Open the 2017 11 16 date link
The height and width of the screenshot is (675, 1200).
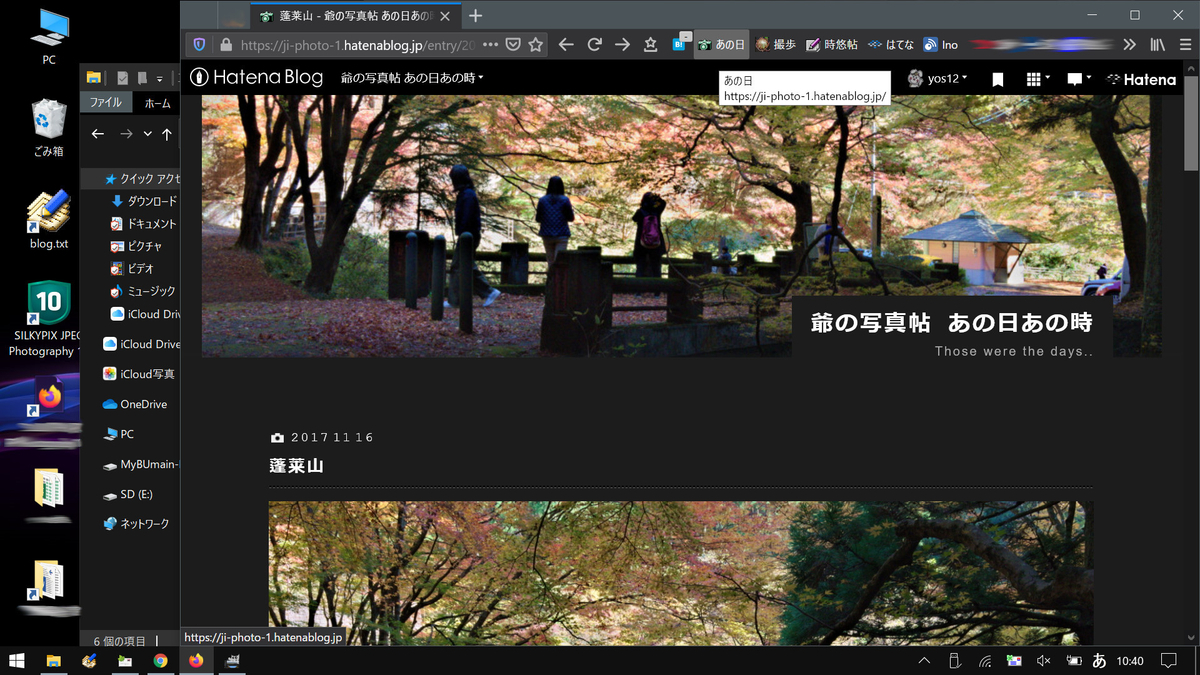click(x=332, y=438)
